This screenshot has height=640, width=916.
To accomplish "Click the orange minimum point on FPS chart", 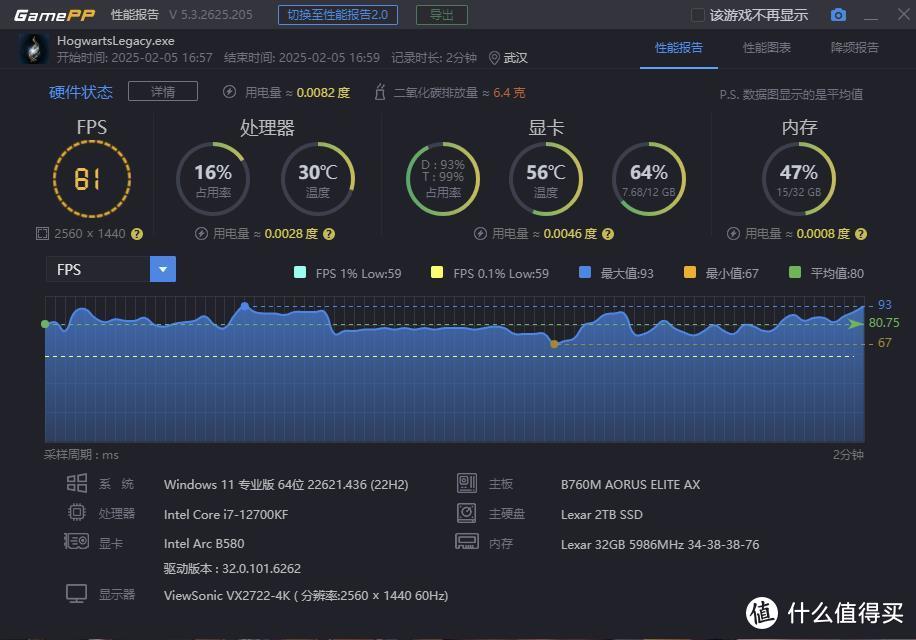I will coord(554,344).
